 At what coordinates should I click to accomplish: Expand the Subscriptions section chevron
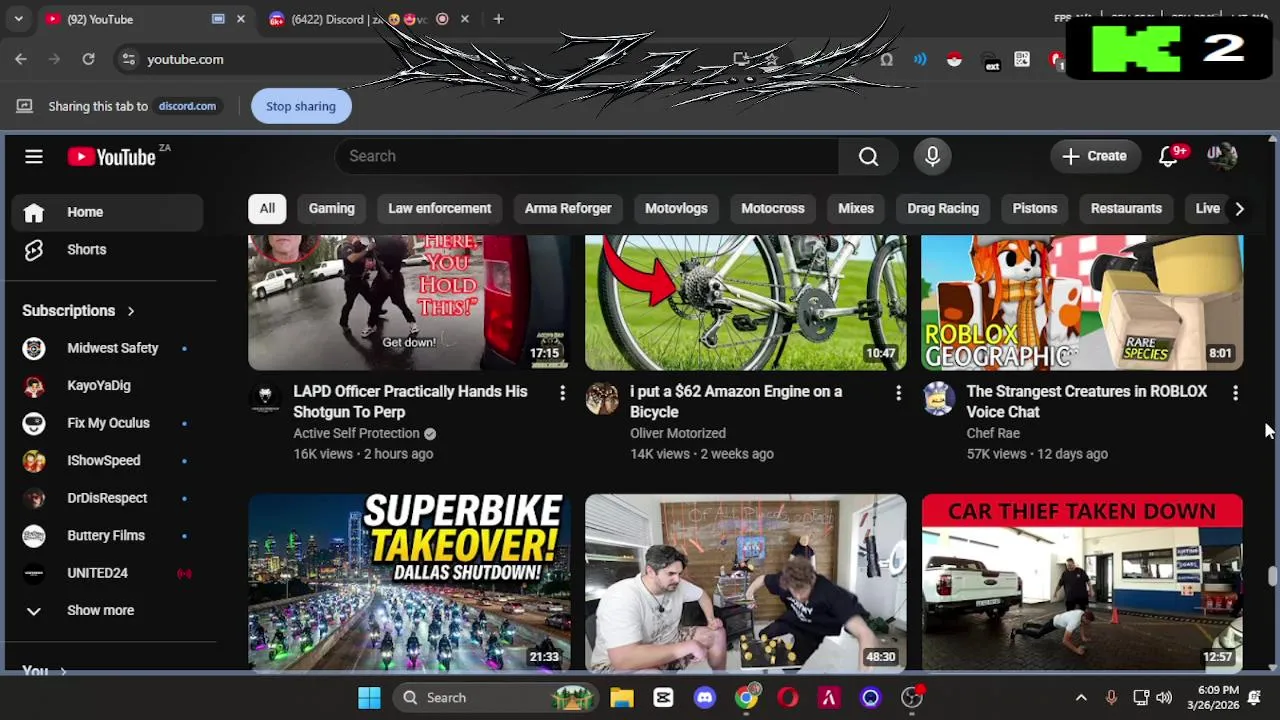[130, 311]
